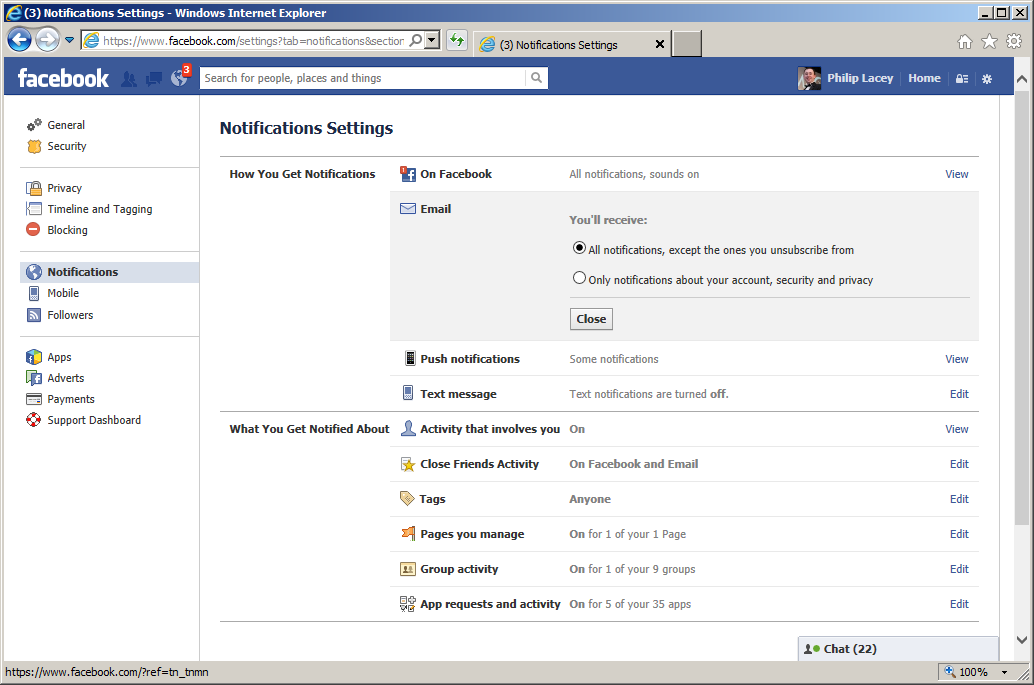The width and height of the screenshot is (1034, 685).
Task: Open a new browser tab
Action: 686,44
